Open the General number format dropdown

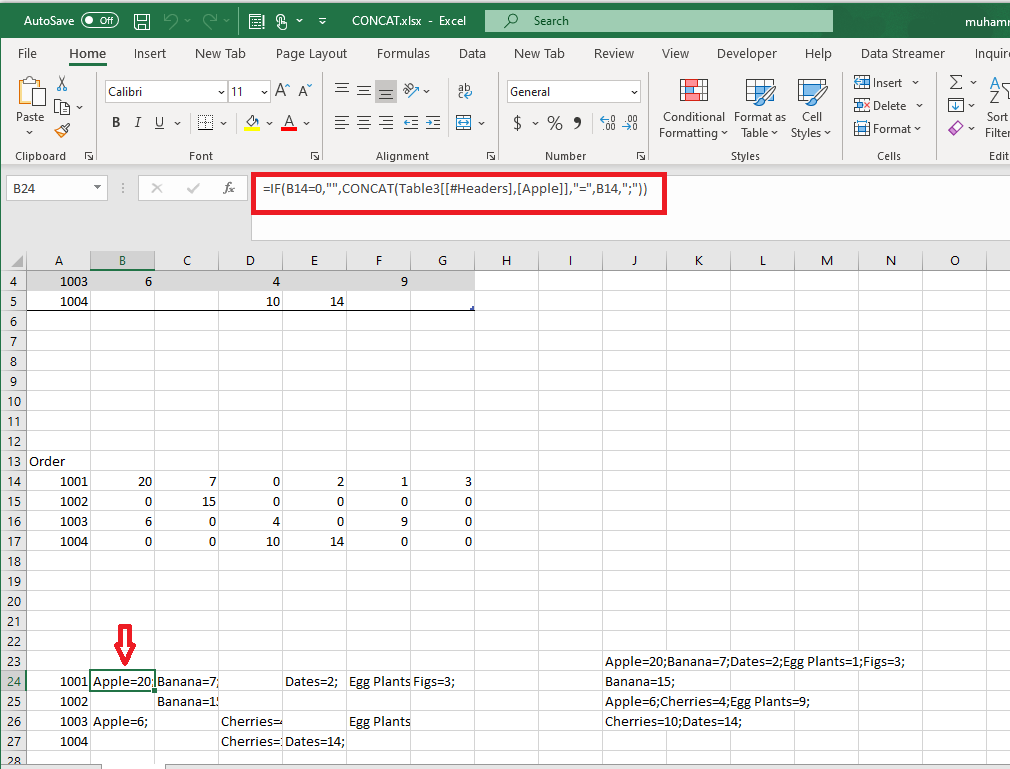point(634,92)
